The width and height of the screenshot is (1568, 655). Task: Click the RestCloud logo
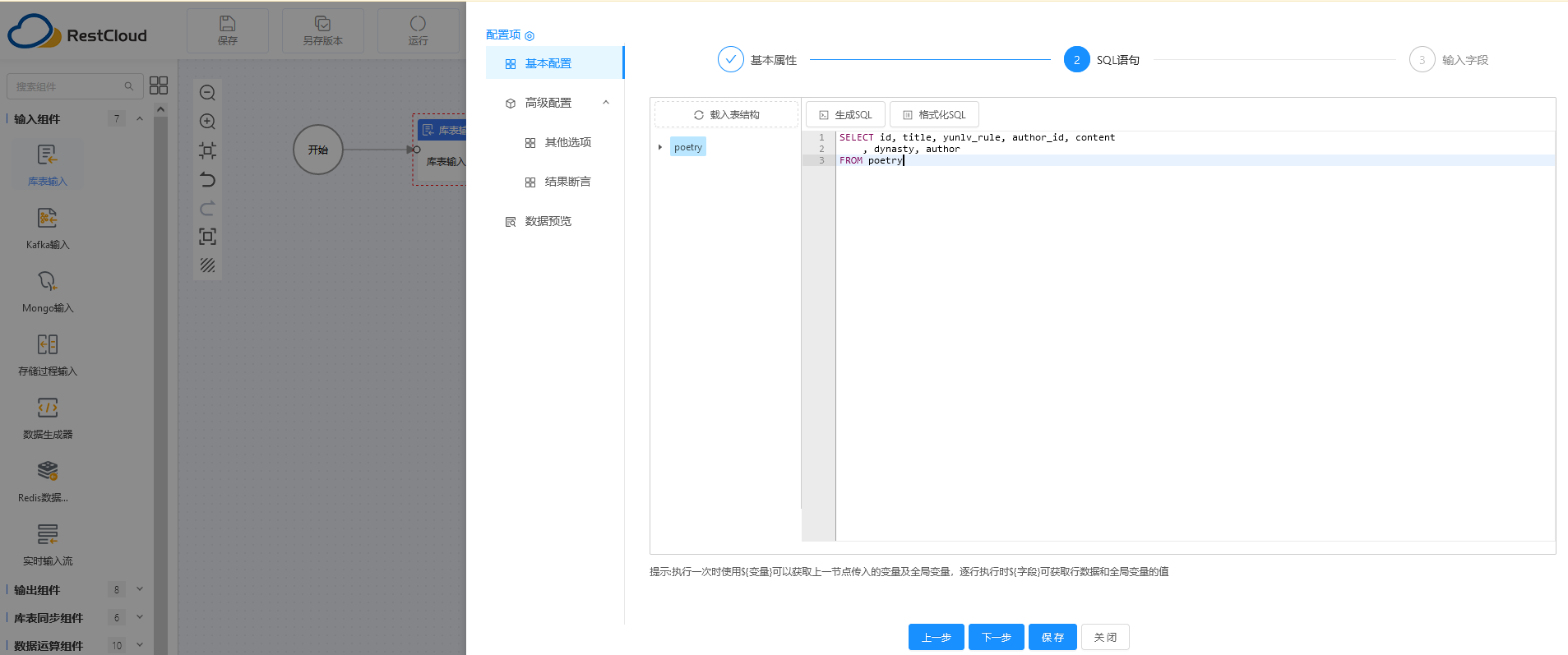(76, 33)
